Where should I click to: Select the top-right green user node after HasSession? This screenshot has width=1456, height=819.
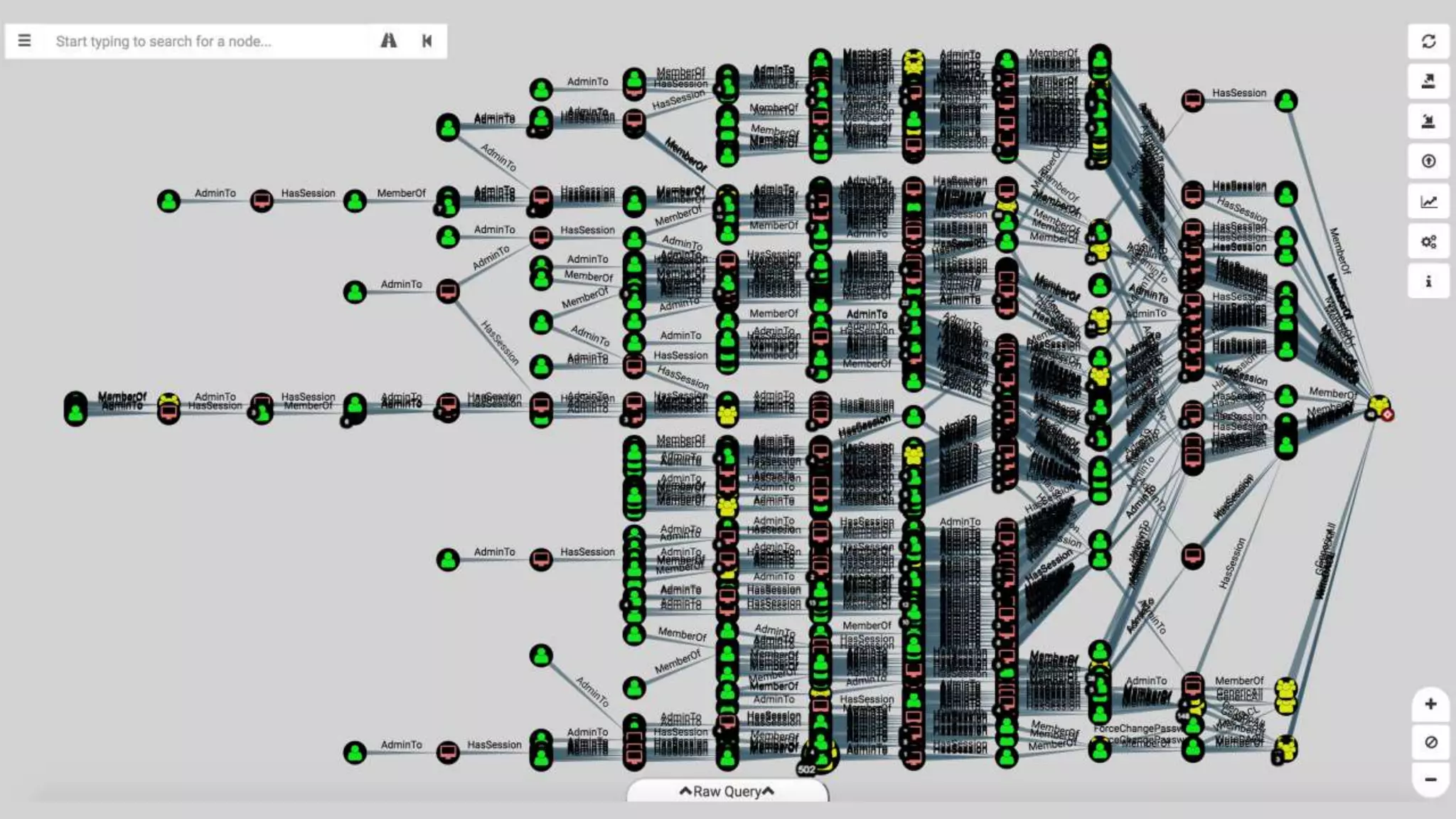pos(1285,101)
